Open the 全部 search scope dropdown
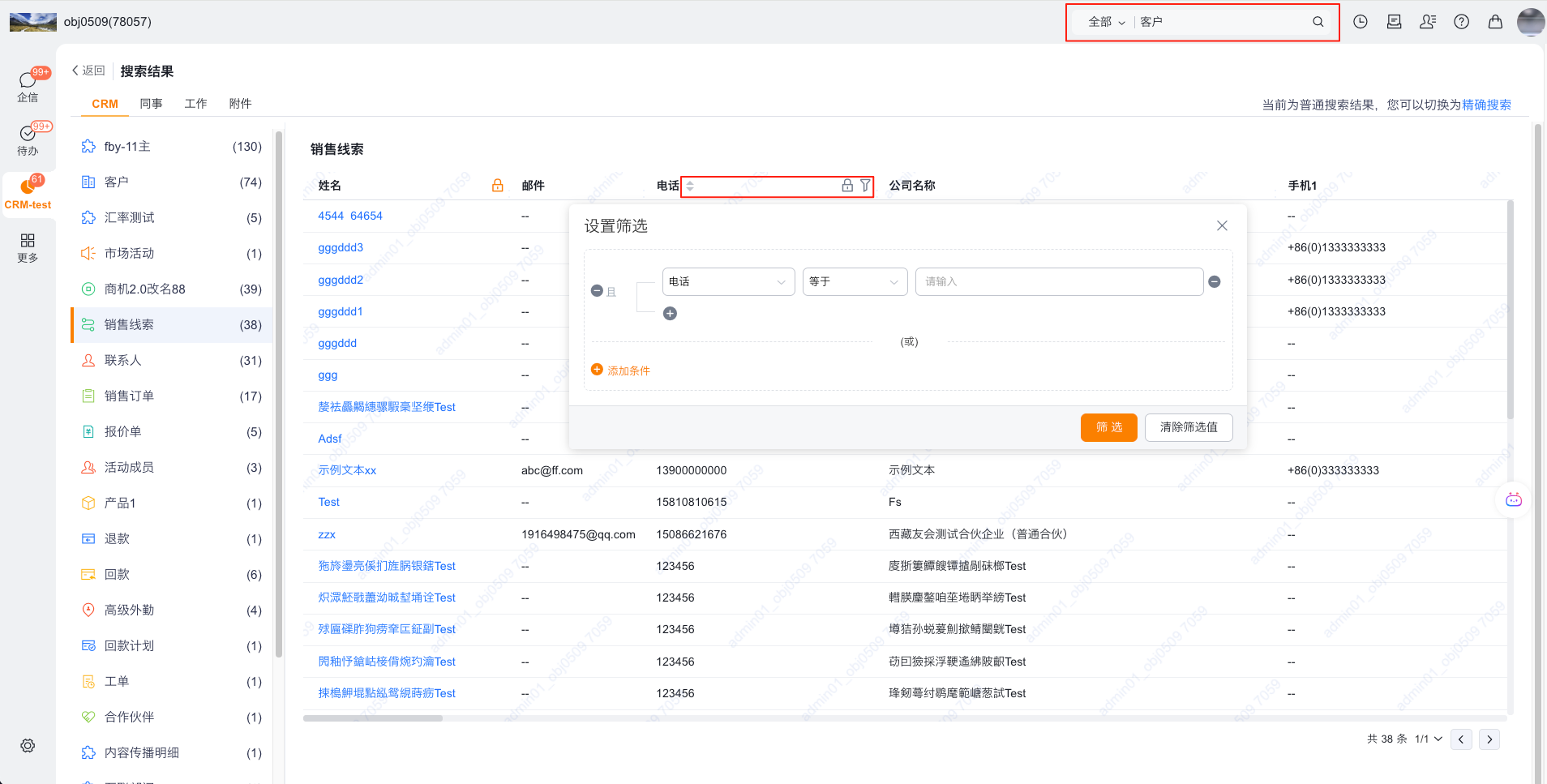Screen dimensions: 1547x784 tap(1106, 22)
